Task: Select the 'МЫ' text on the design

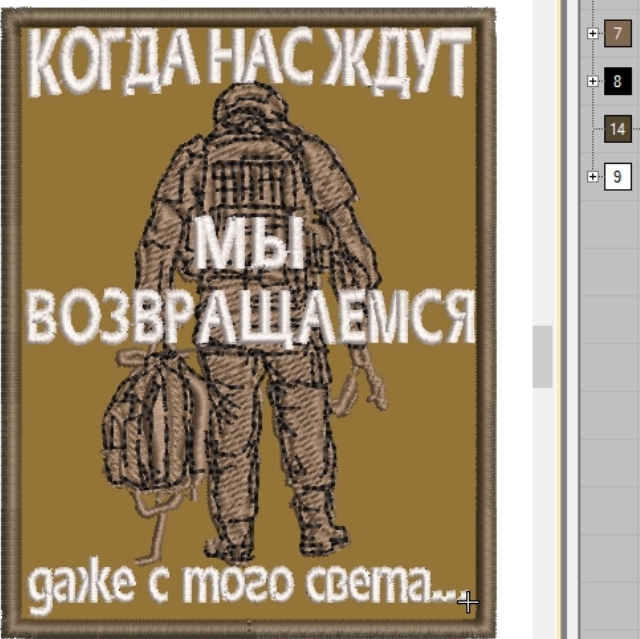Action: 248,244
